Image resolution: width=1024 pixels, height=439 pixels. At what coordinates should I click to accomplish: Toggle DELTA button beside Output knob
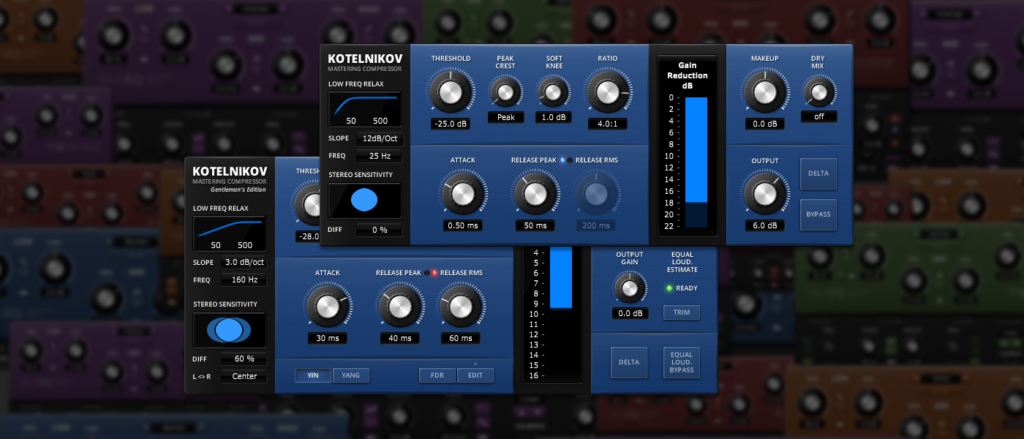point(818,174)
